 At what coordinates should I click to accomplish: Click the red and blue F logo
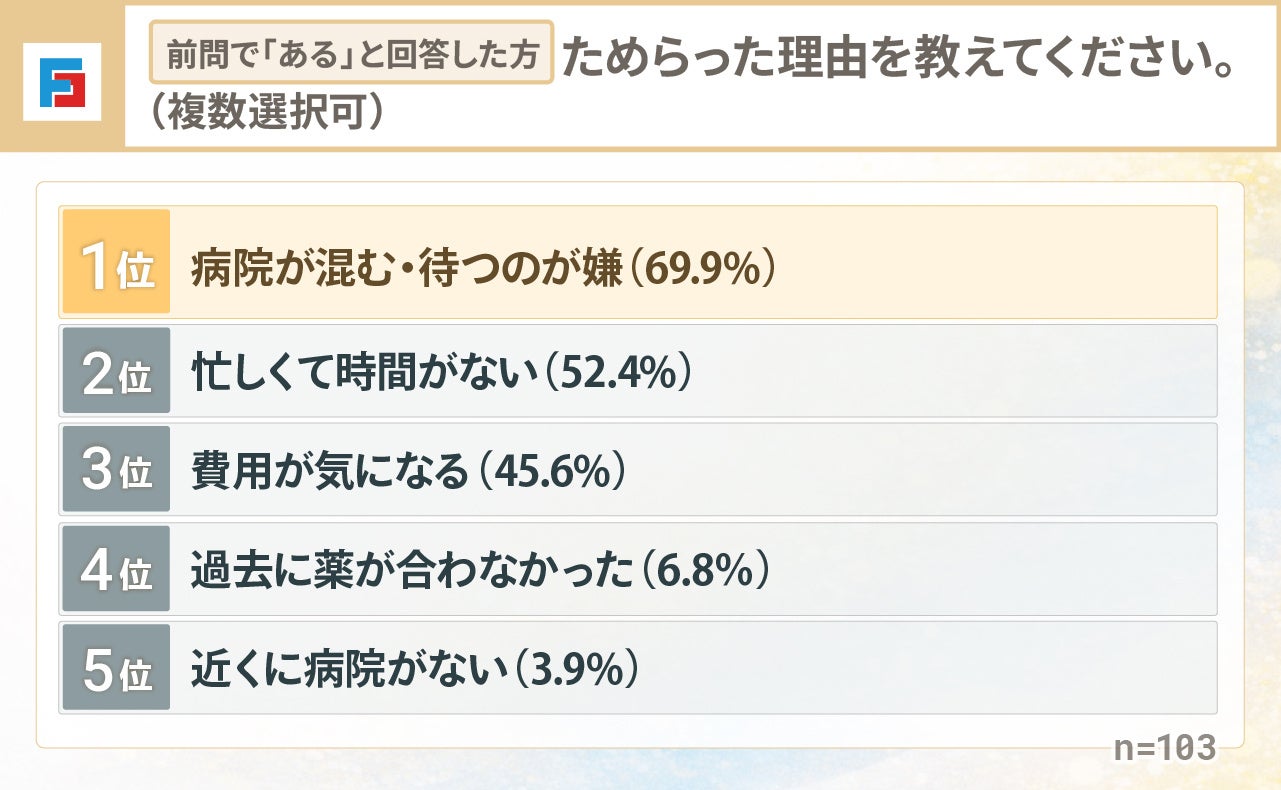pos(62,83)
